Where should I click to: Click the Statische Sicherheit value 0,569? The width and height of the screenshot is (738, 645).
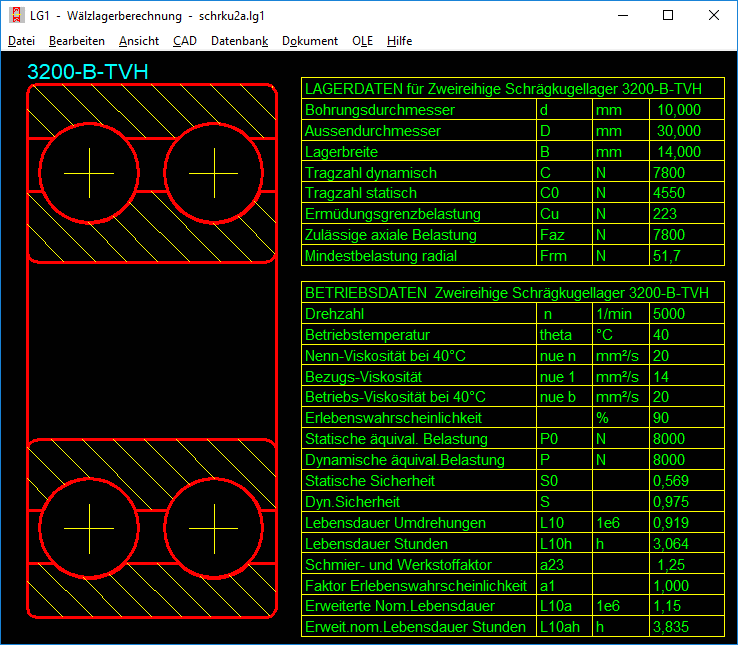point(671,481)
